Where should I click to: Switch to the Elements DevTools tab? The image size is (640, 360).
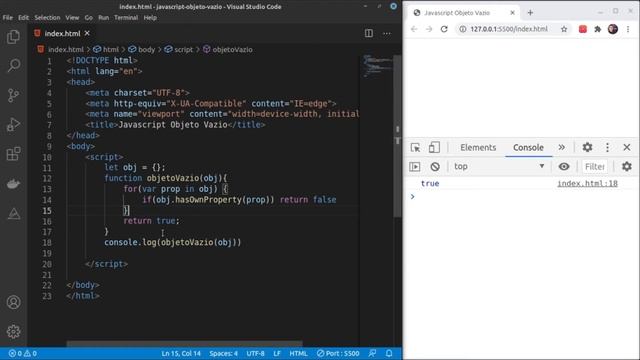(478, 147)
